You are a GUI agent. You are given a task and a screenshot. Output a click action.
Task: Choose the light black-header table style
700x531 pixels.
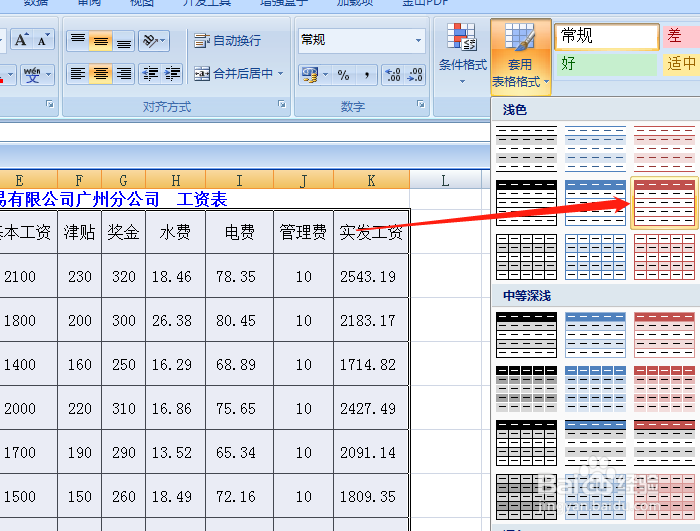(526, 202)
